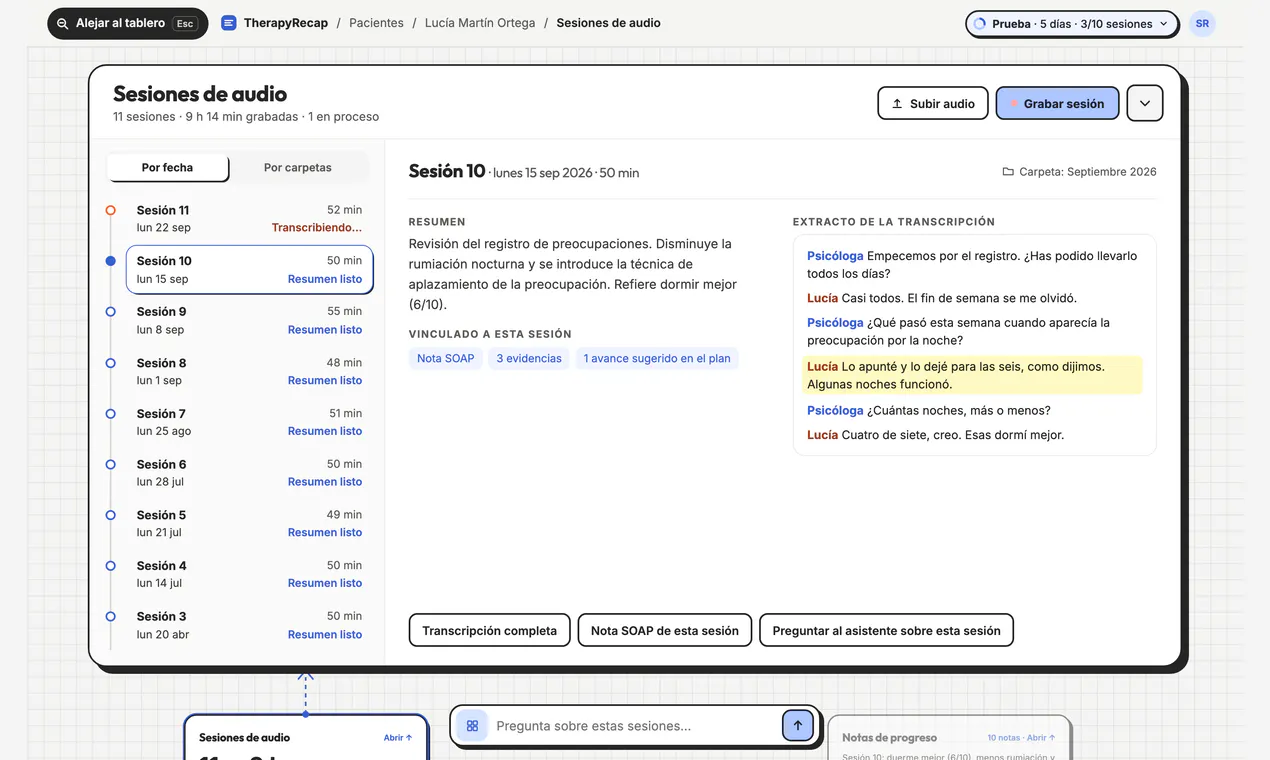Click the send arrow in assistant box
The image size is (1270, 760).
[x=798, y=726]
